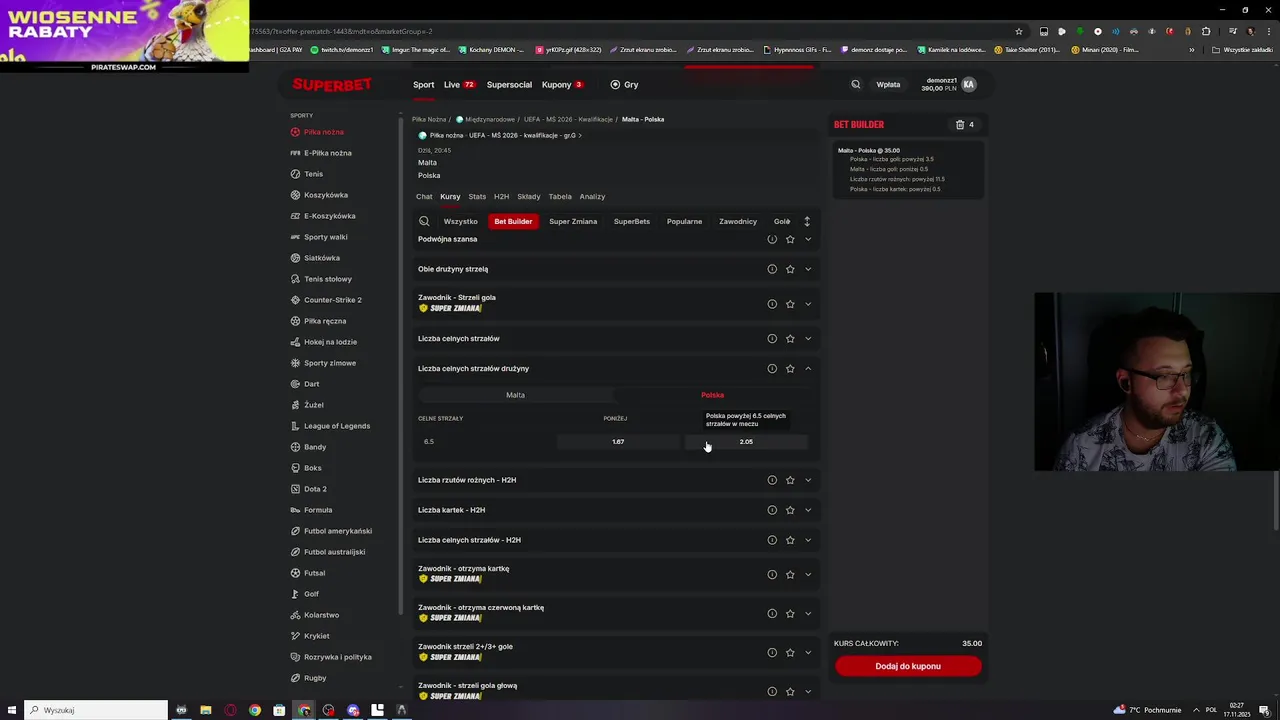Select the Malta team tab
The width and height of the screenshot is (1280, 720).
515,395
